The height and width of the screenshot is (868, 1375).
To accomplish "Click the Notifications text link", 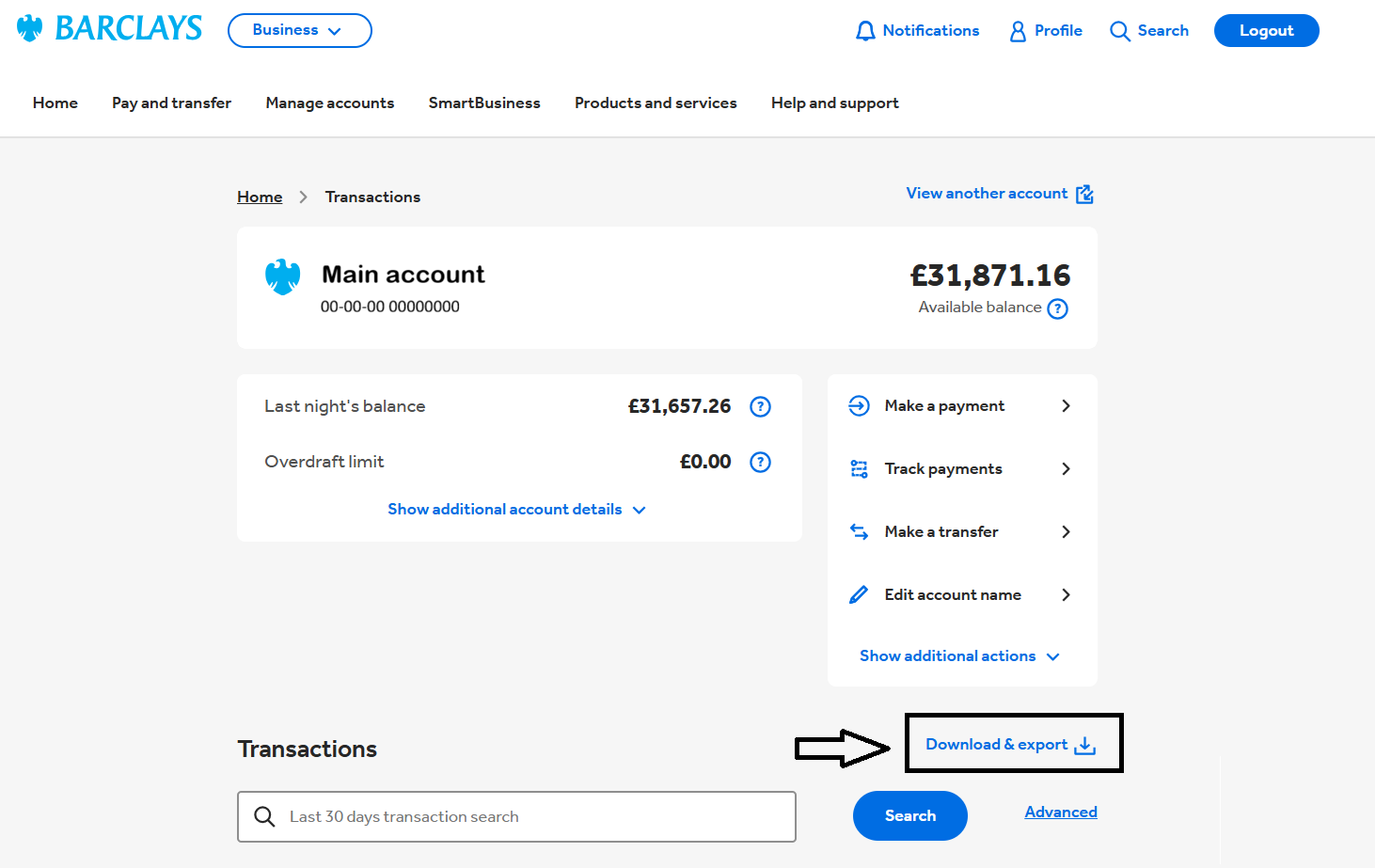I will (931, 30).
